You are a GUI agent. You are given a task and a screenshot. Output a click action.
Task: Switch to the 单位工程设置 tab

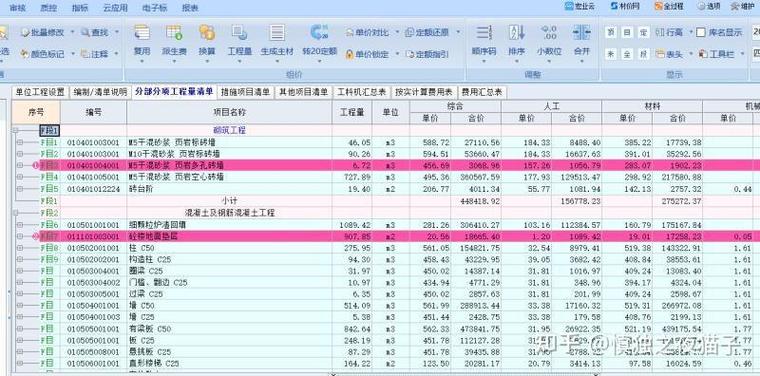click(40, 92)
